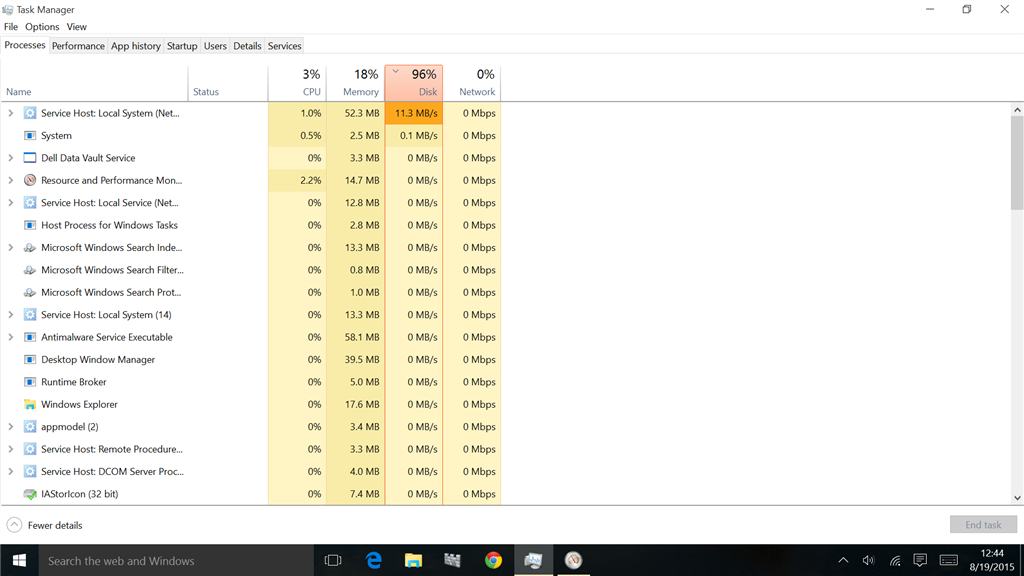Open File Explorer from the taskbar
Image resolution: width=1024 pixels, height=576 pixels.
[x=413, y=560]
